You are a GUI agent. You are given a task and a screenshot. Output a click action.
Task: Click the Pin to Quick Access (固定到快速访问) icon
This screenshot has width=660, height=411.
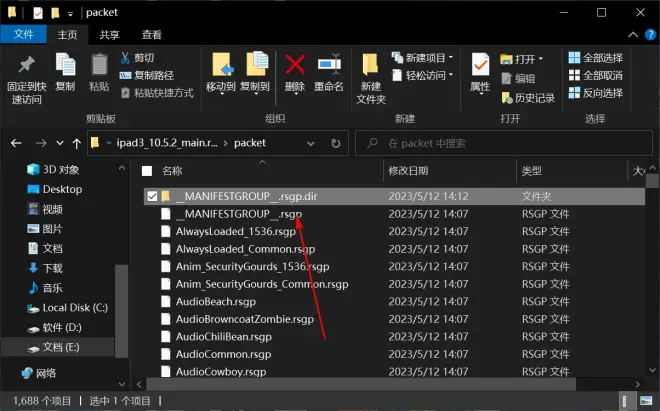pyautogui.click(x=26, y=66)
